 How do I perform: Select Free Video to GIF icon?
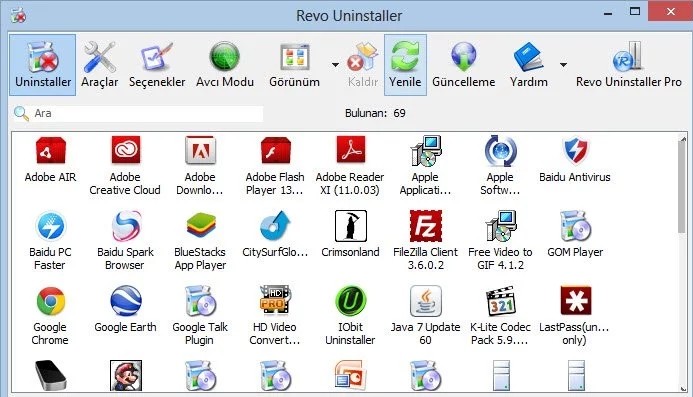coord(500,226)
